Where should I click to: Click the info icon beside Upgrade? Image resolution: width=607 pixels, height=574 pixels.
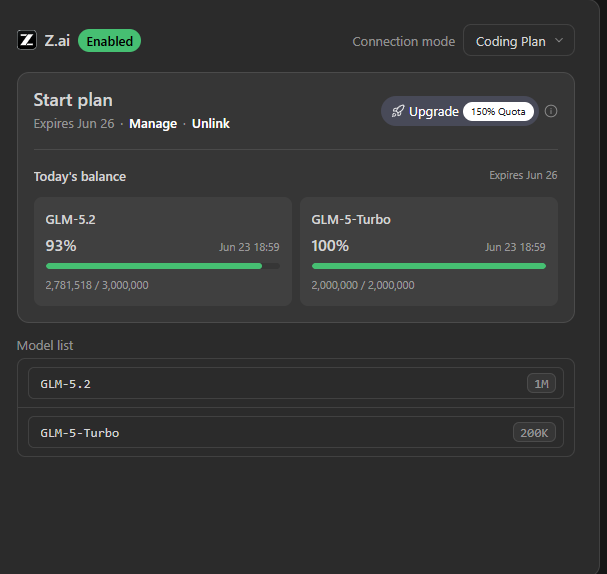(x=551, y=111)
